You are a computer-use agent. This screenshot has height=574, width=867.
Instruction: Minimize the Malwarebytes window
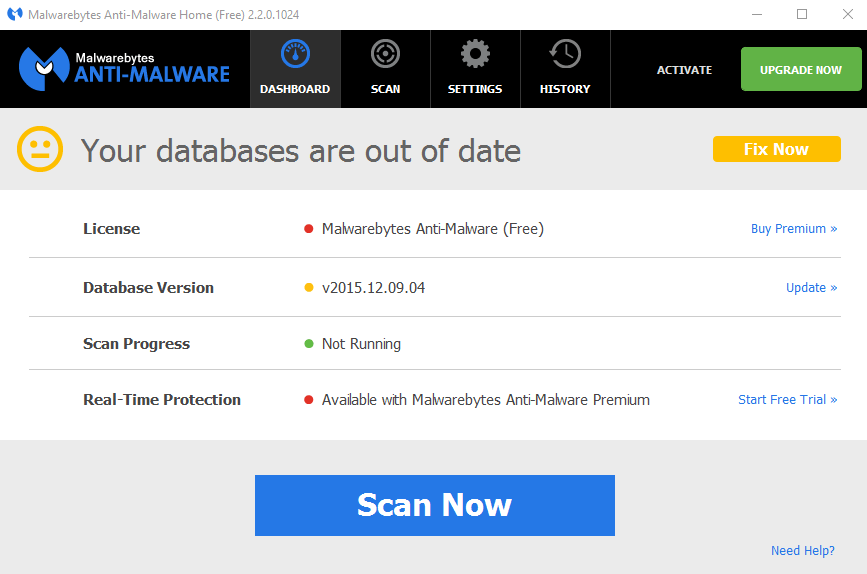tap(757, 14)
